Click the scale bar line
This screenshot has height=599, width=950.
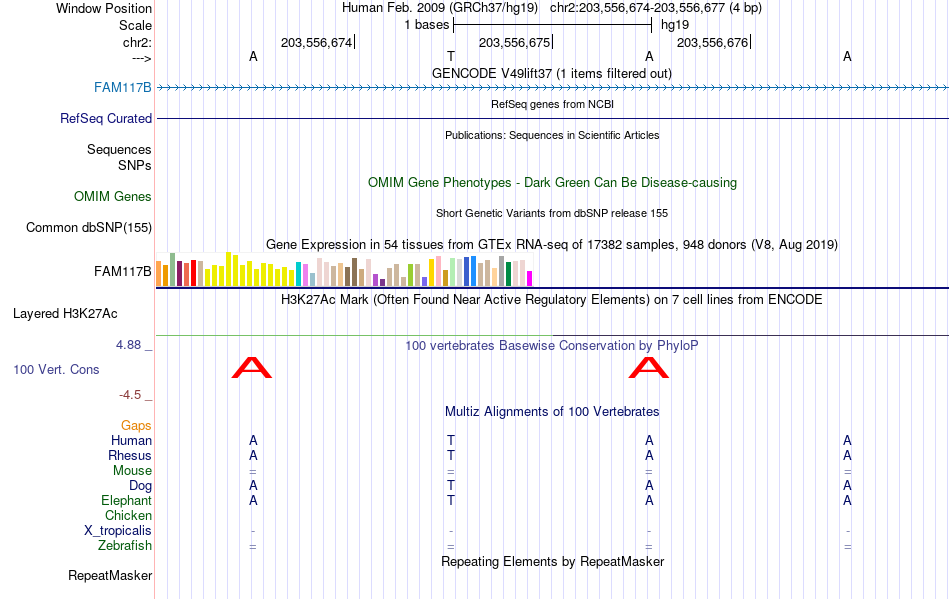click(x=552, y=25)
